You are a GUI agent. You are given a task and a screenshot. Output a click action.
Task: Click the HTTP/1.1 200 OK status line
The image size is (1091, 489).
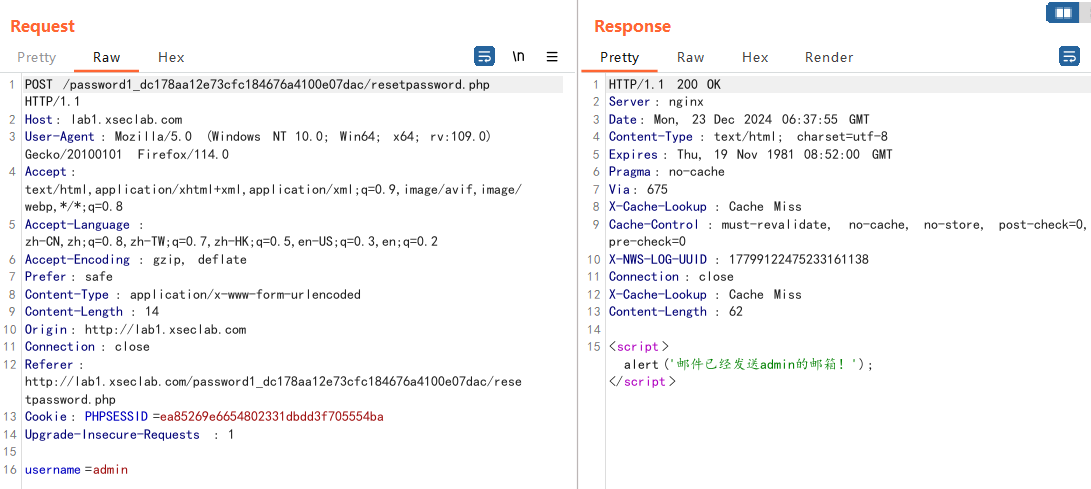click(664, 85)
